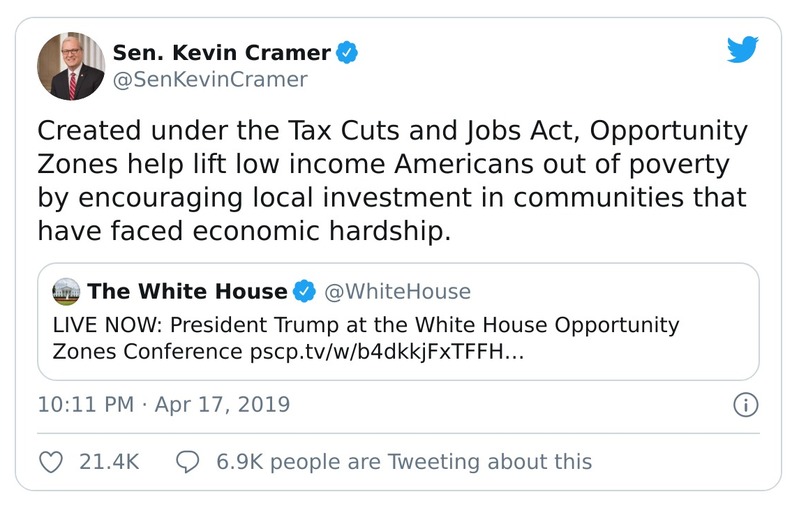This screenshot has height=508, width=799.
Task: Open "6.9K people are Tweeting about this"
Action: coord(404,461)
